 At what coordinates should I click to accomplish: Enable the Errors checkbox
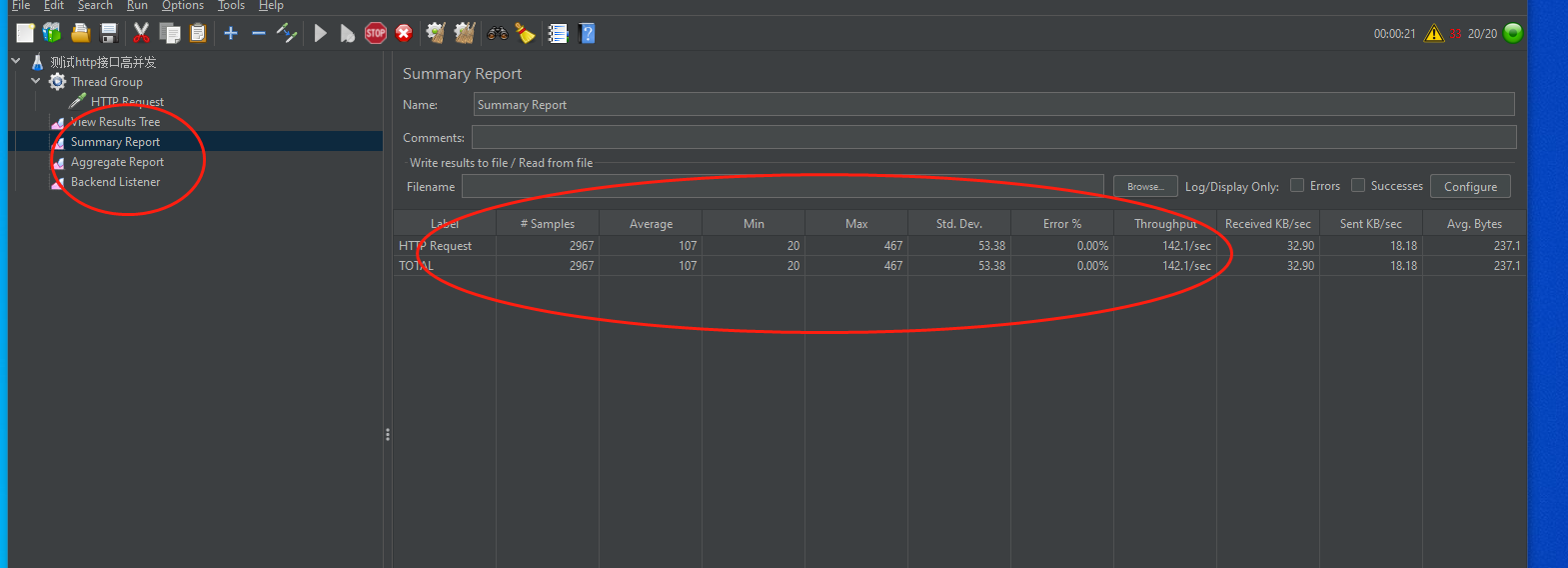coord(1297,185)
